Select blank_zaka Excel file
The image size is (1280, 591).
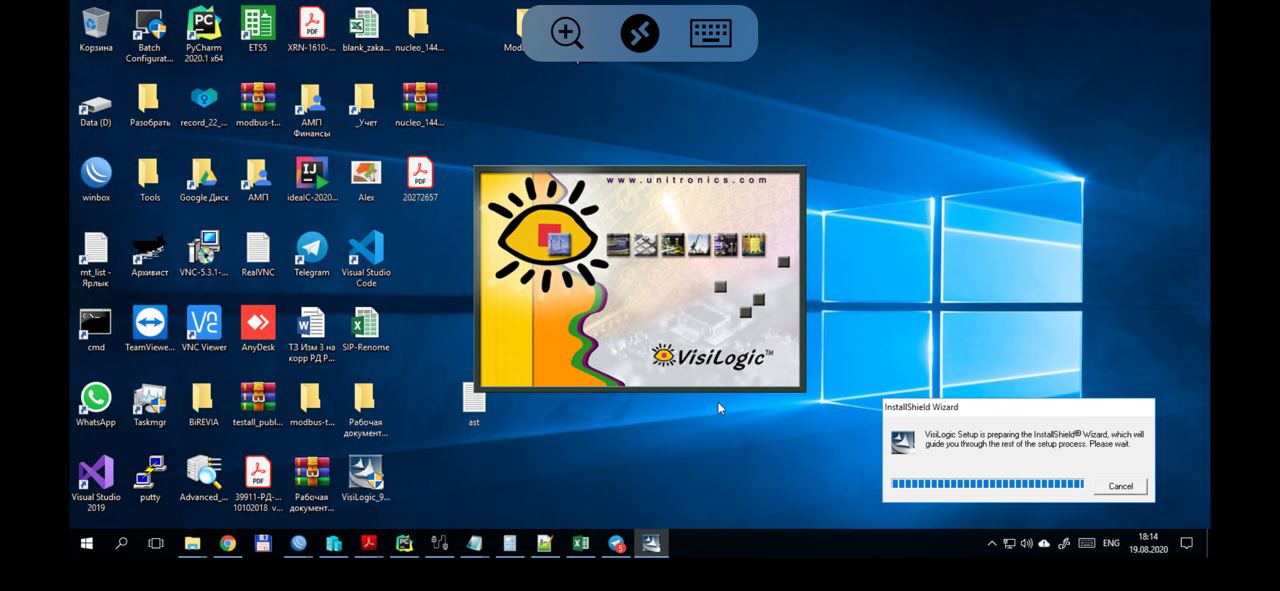pos(365,30)
